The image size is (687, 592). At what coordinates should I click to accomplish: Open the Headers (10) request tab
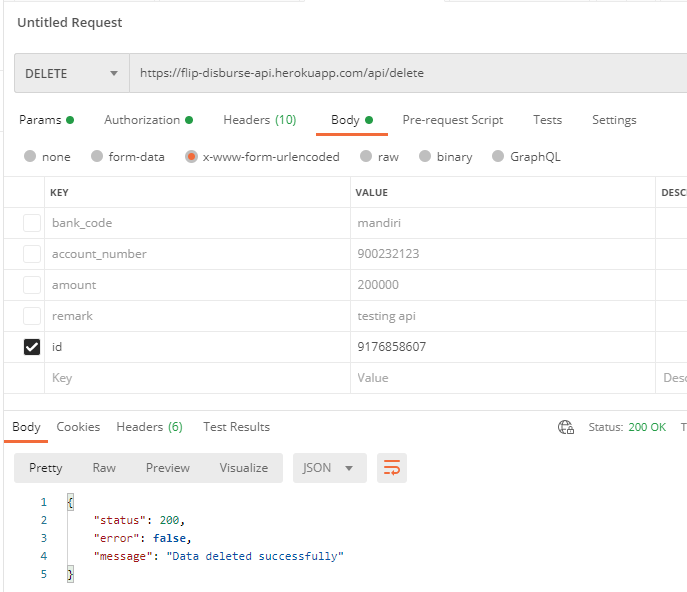click(260, 120)
